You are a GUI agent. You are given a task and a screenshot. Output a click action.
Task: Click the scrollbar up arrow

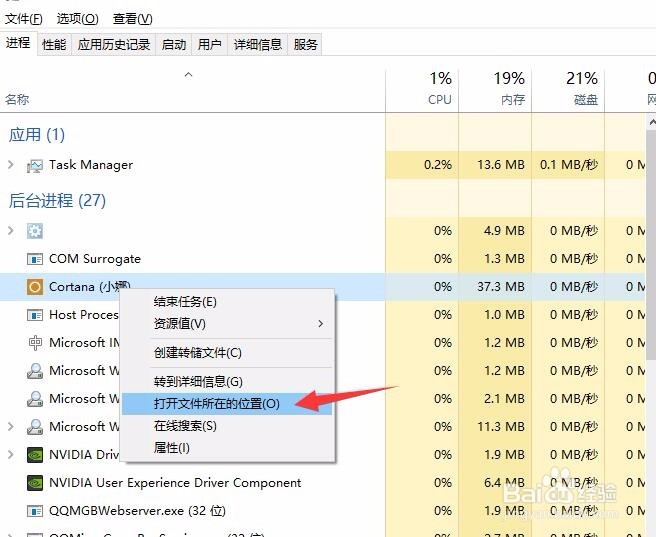pyautogui.click(x=652, y=122)
